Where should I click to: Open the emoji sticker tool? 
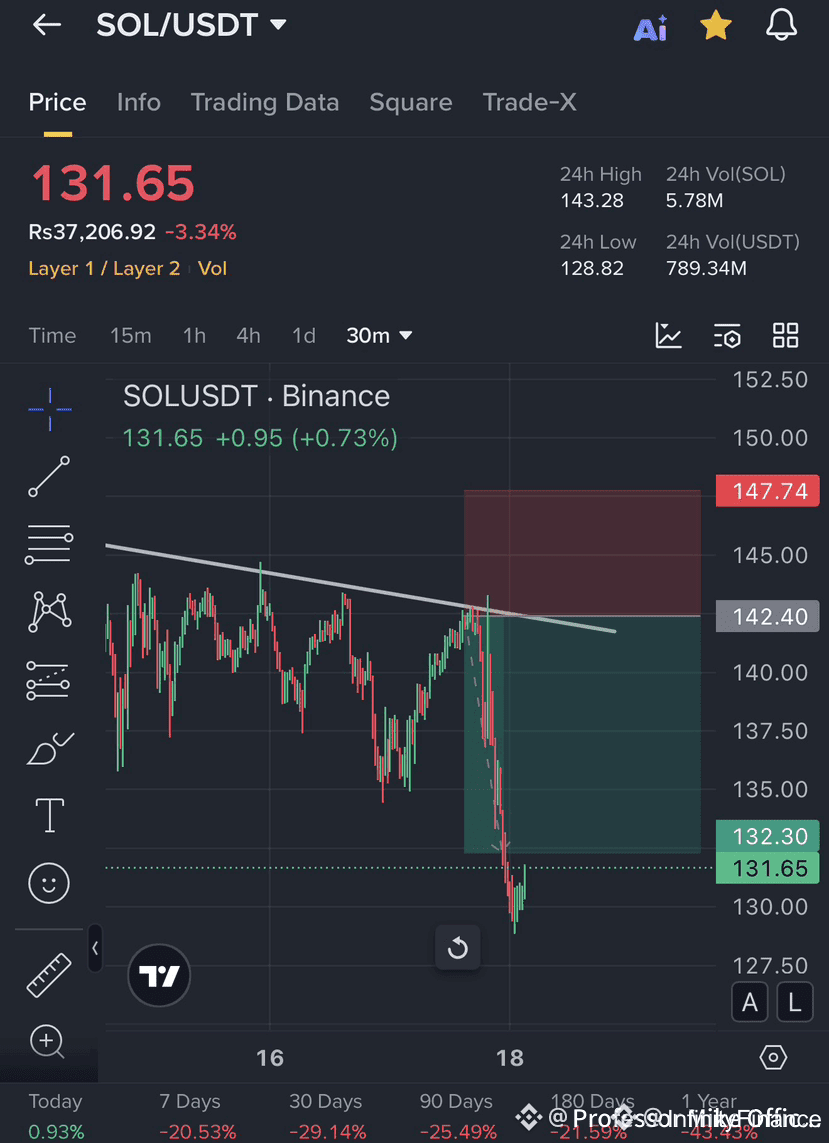(x=48, y=883)
